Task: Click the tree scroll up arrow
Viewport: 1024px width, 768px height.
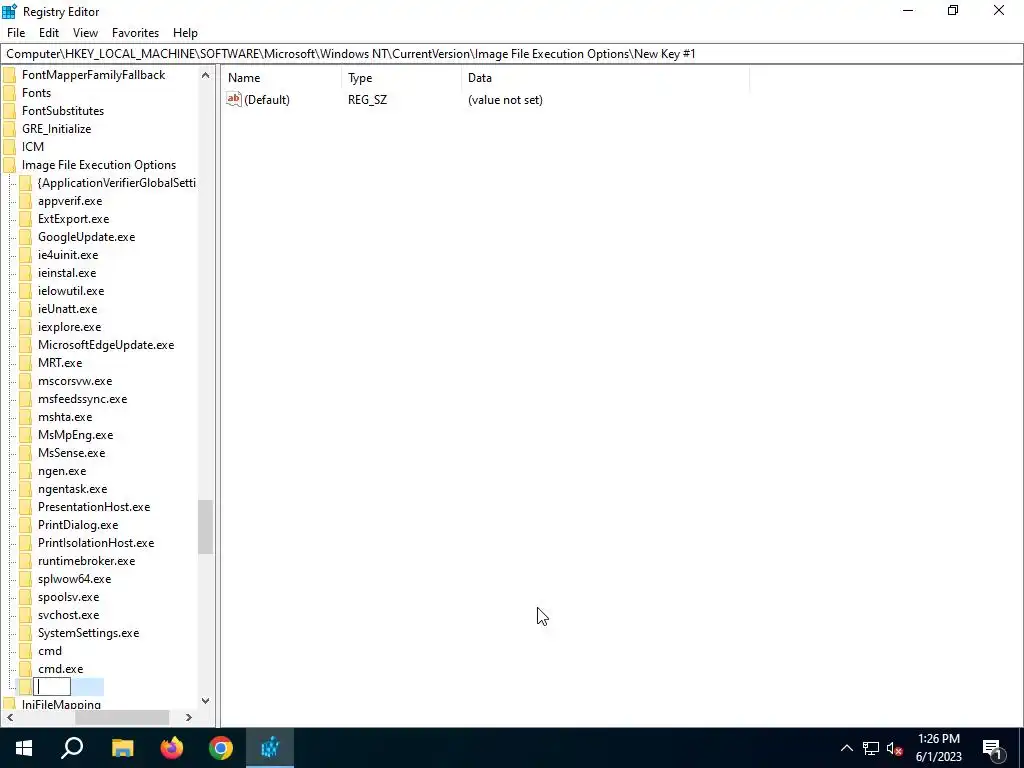Action: tap(206, 75)
